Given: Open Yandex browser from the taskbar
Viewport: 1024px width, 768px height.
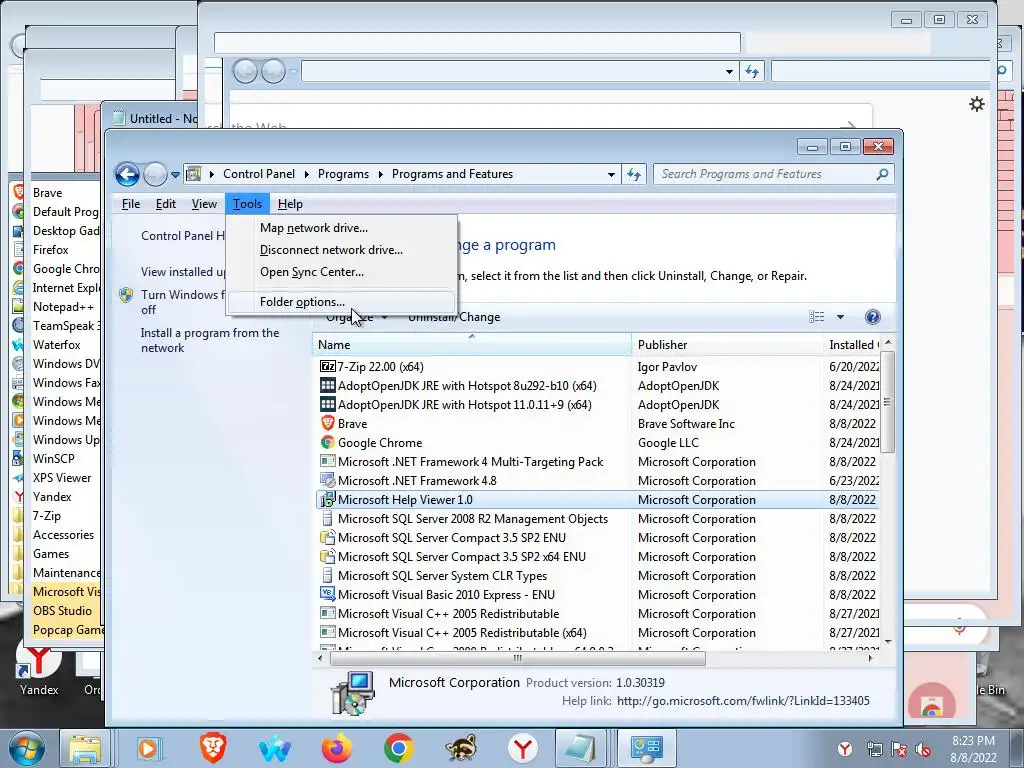Looking at the screenshot, I should (522, 748).
